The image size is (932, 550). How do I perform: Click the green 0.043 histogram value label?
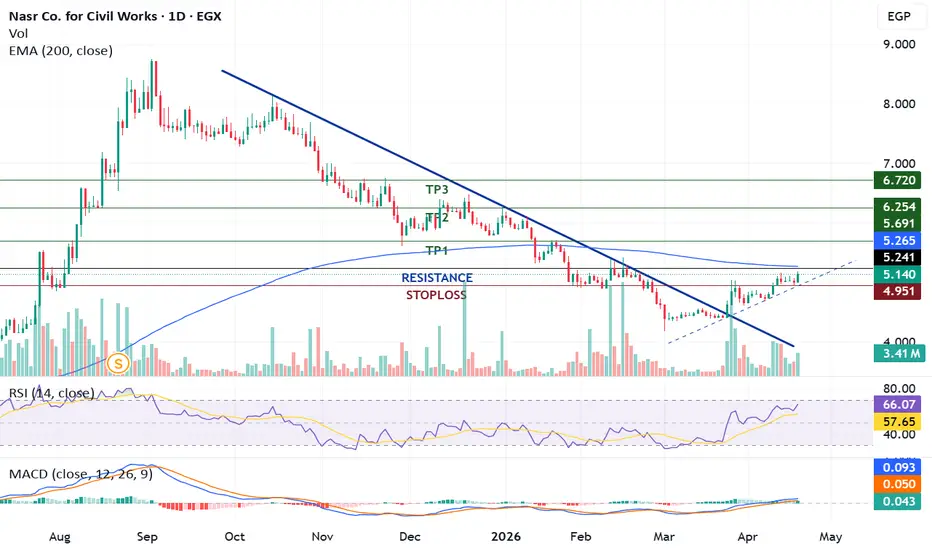pos(898,501)
